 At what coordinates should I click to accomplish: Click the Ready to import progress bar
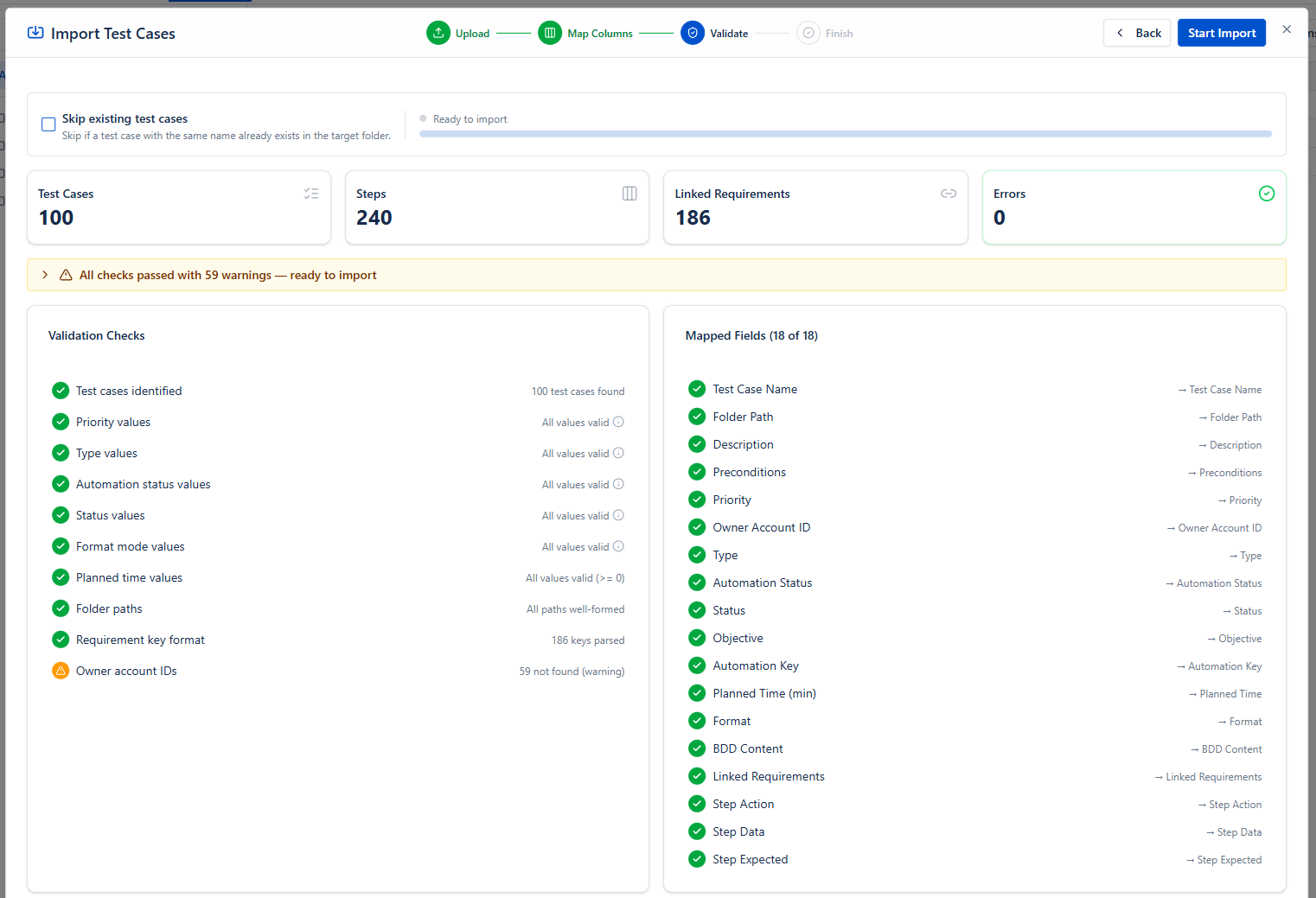[845, 134]
